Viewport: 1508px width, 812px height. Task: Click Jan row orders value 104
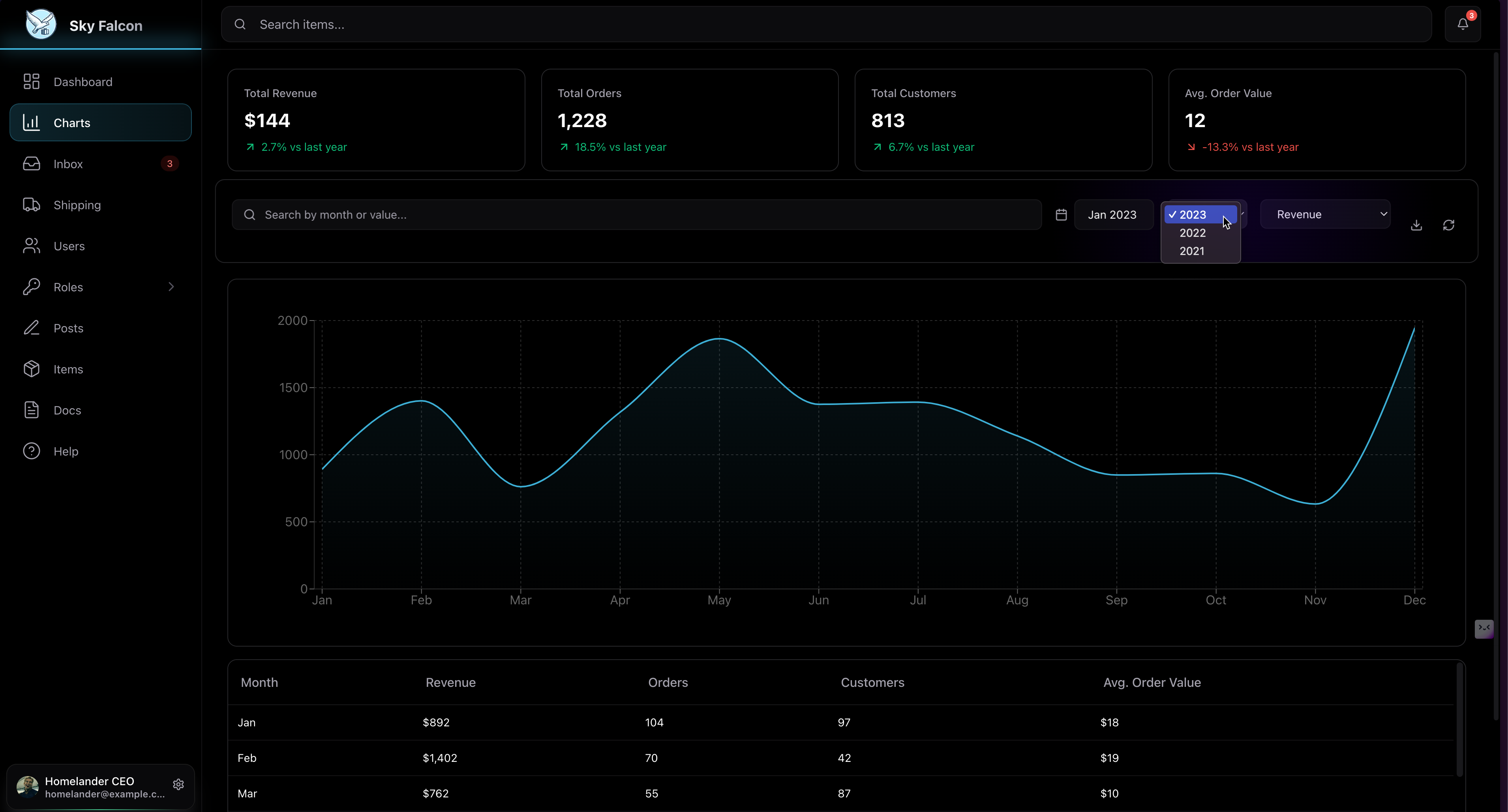(654, 722)
